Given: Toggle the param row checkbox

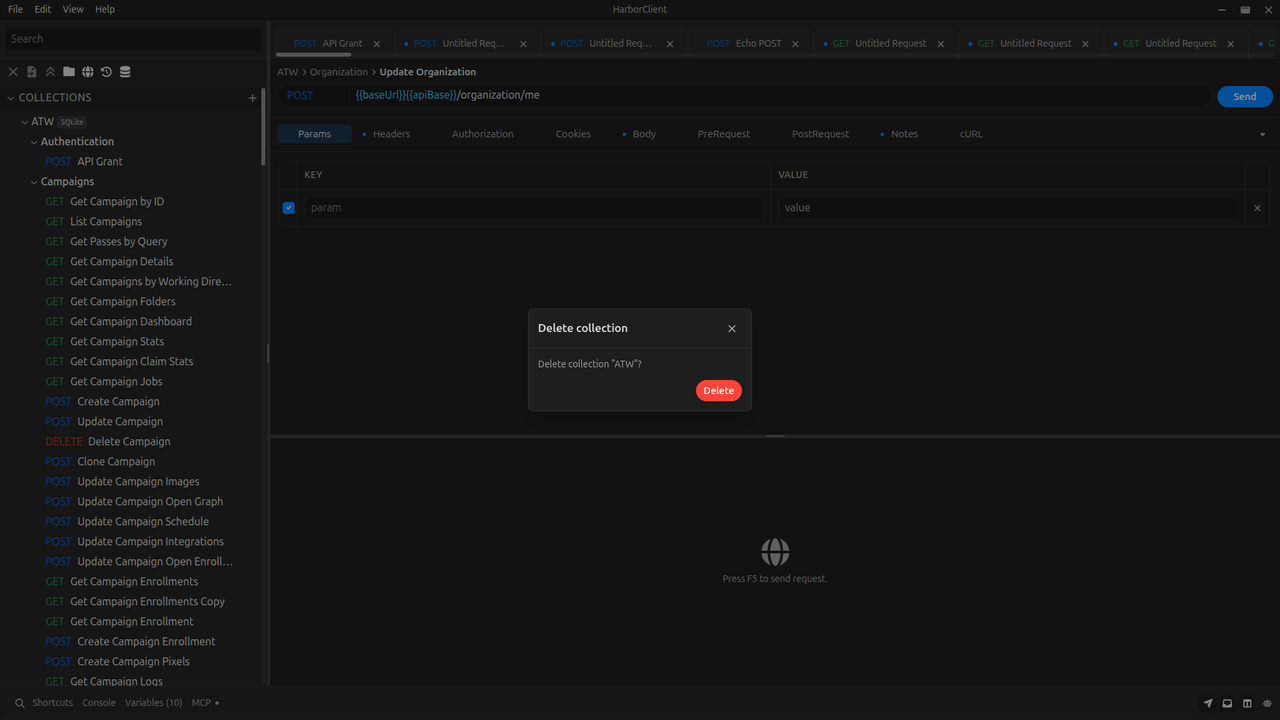Looking at the screenshot, I should 289,208.
